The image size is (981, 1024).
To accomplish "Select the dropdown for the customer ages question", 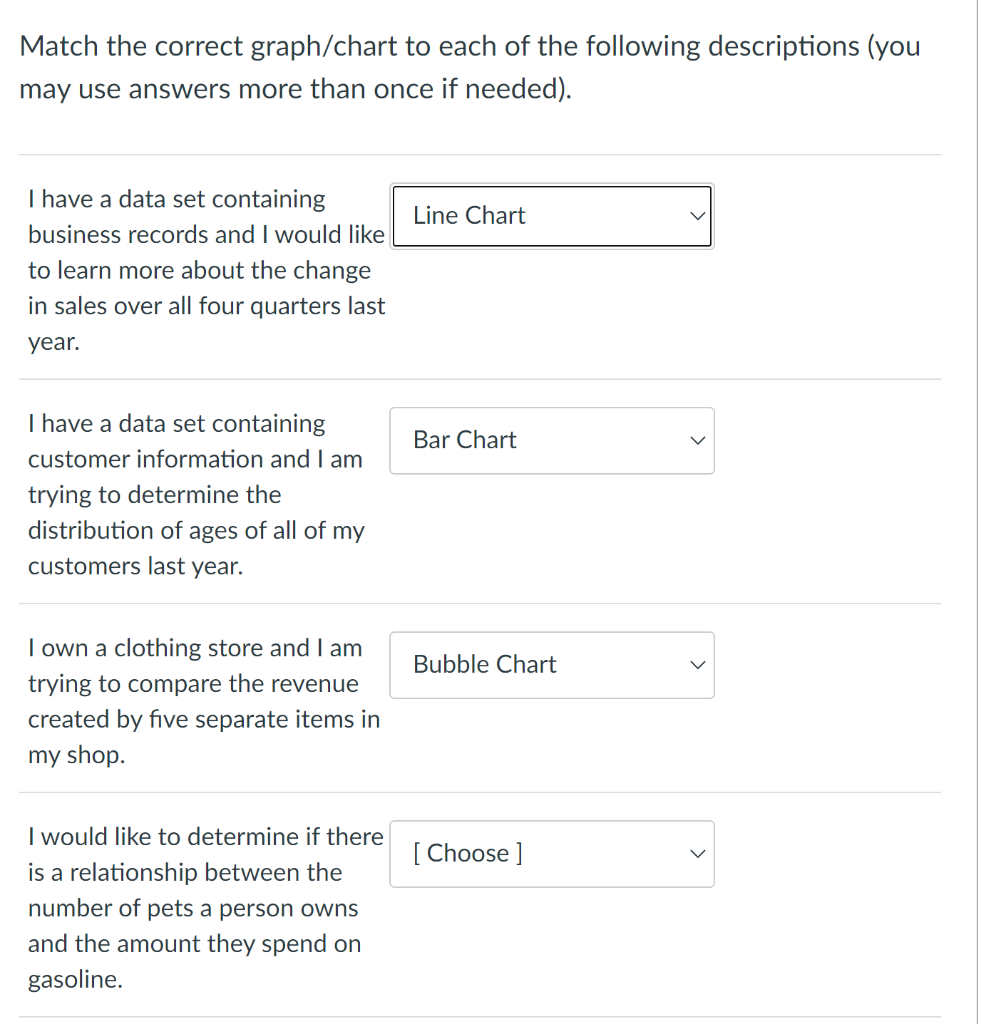I will click(551, 440).
